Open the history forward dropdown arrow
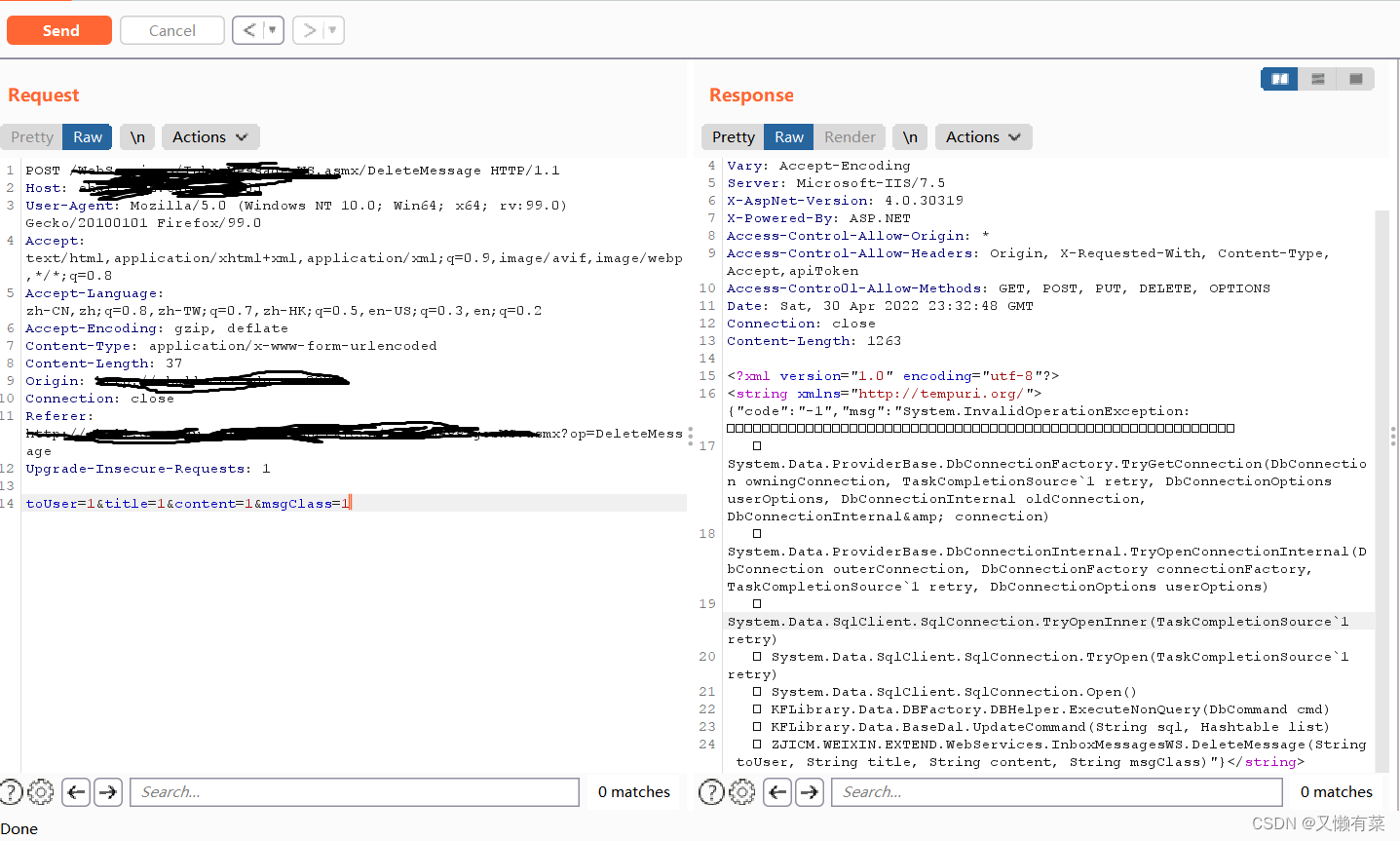This screenshot has width=1400, height=841. click(333, 30)
